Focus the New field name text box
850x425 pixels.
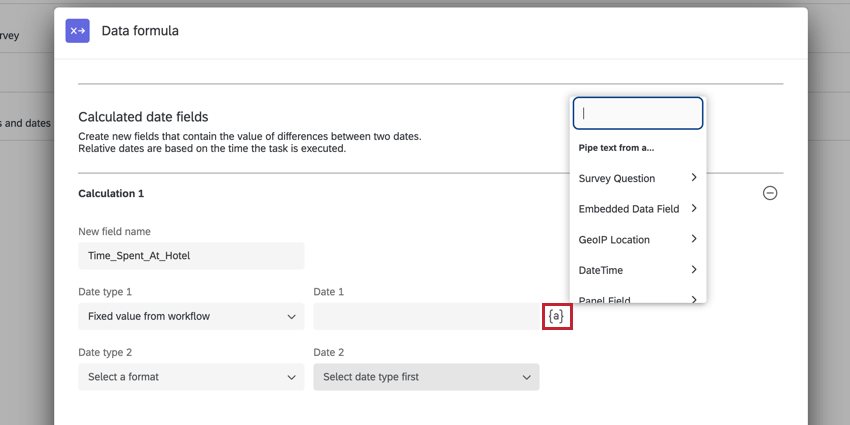click(191, 256)
